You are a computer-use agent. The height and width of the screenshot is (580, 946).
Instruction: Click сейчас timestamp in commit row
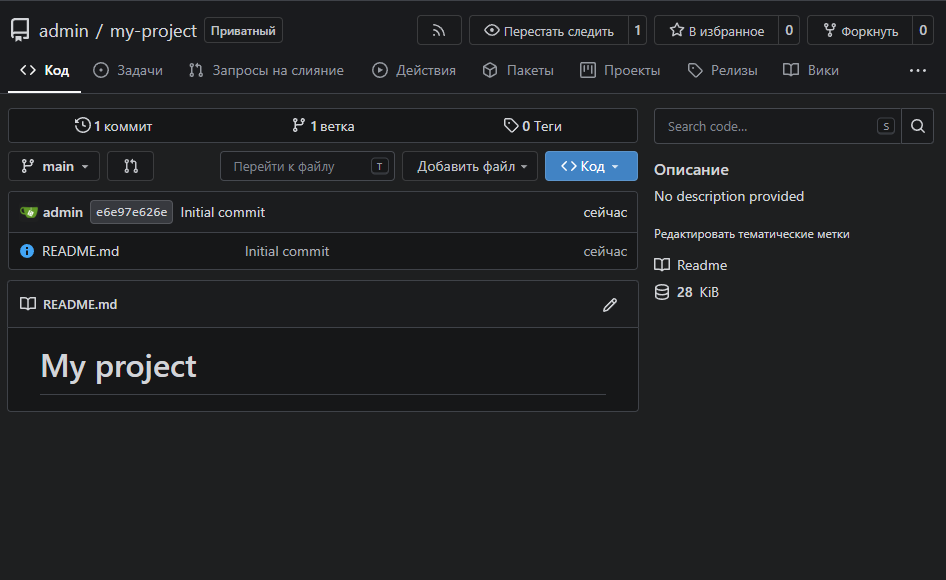coord(605,212)
